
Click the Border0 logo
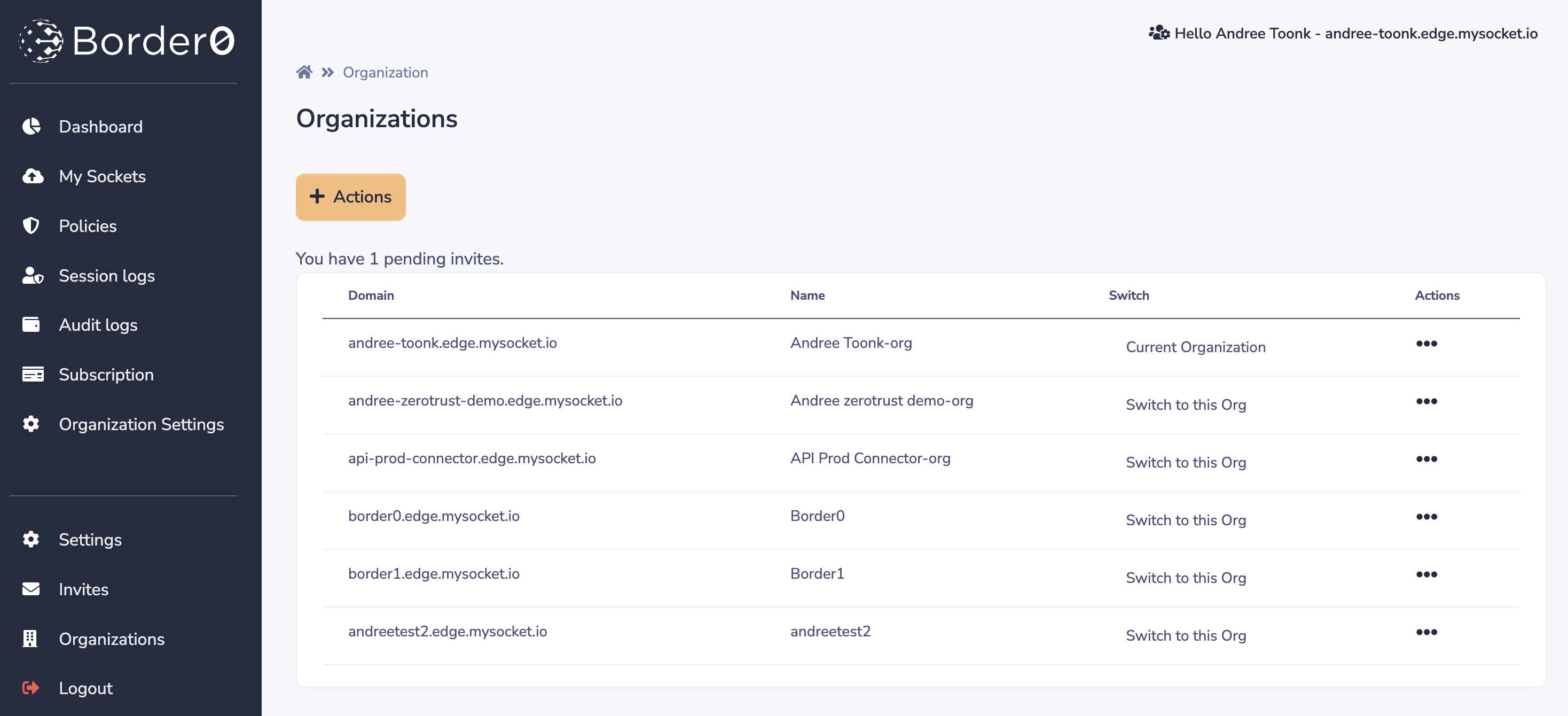coord(127,41)
